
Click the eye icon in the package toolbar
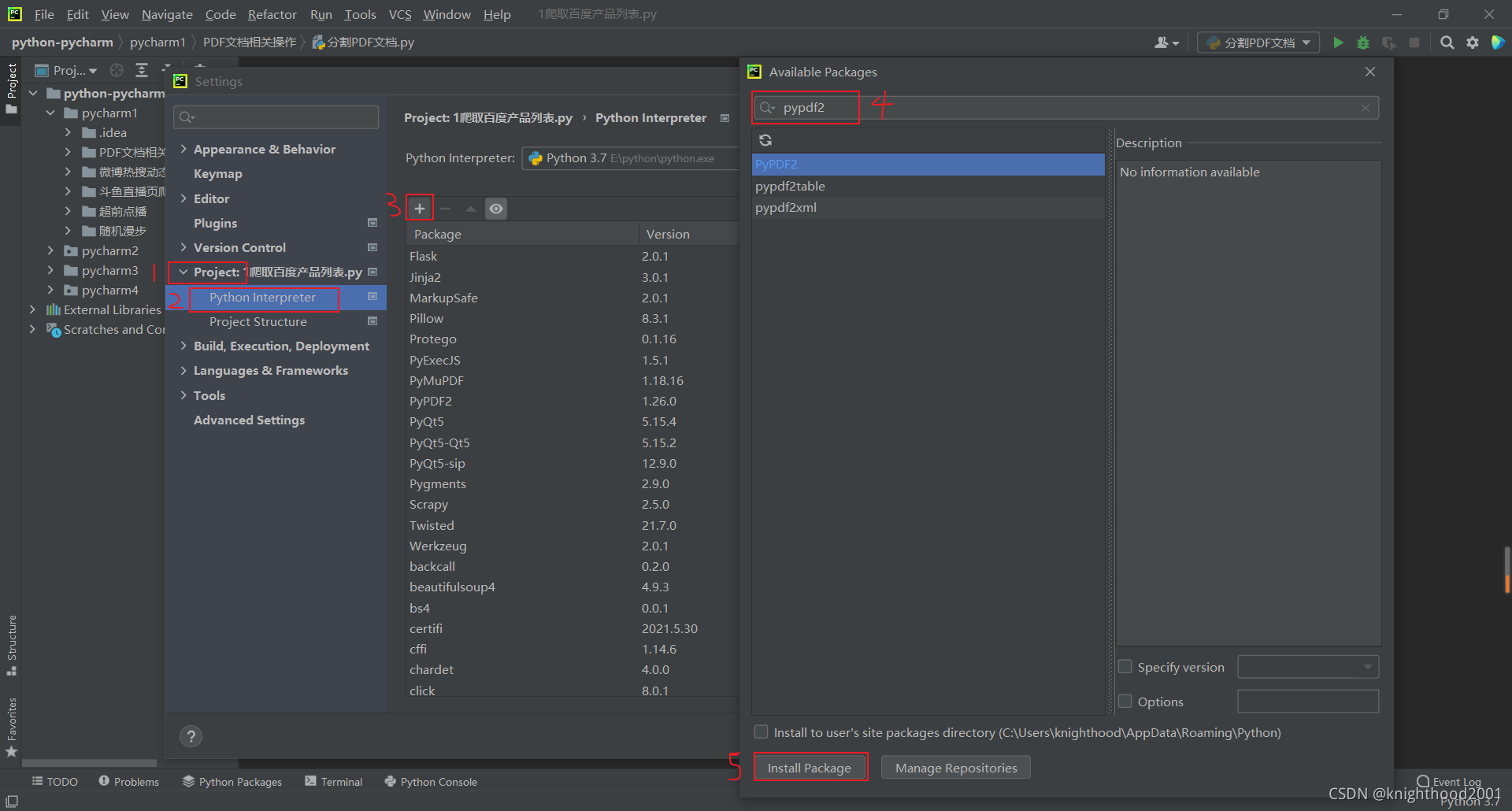[495, 208]
